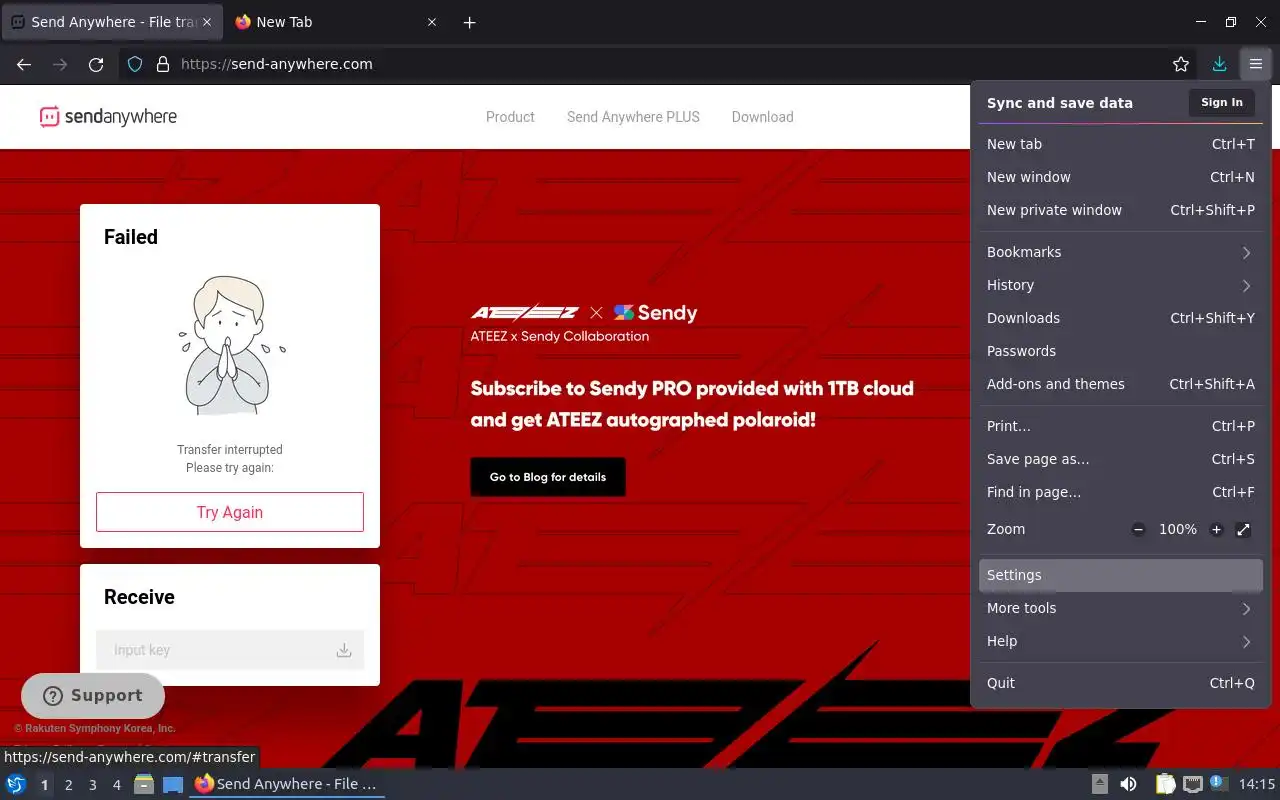Open the system start menu icon
This screenshot has height=800, width=1280.
16,785
